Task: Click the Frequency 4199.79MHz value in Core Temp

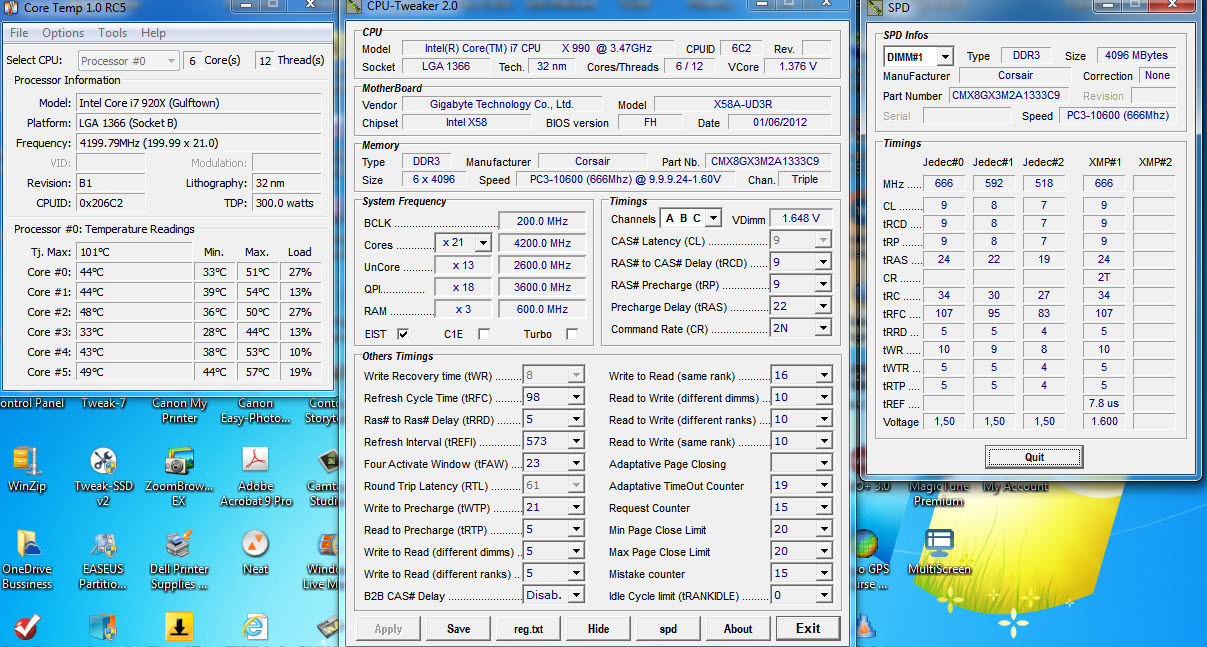Action: (199, 143)
